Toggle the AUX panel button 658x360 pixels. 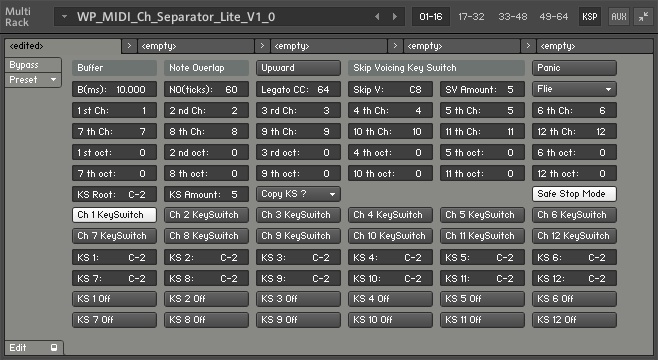(619, 17)
